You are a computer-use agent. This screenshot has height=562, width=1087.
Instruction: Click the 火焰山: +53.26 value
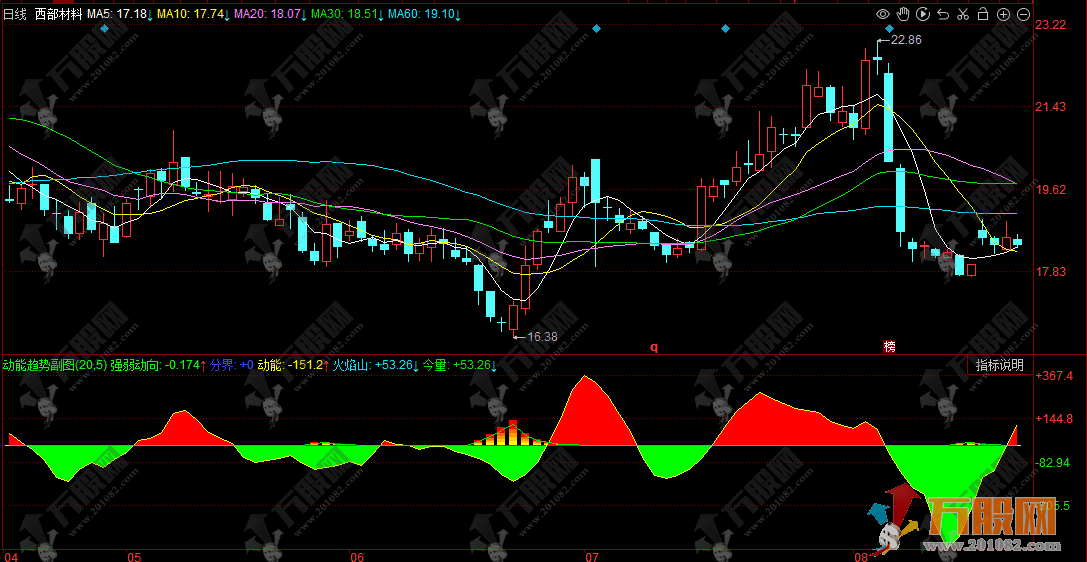pyautogui.click(x=374, y=365)
